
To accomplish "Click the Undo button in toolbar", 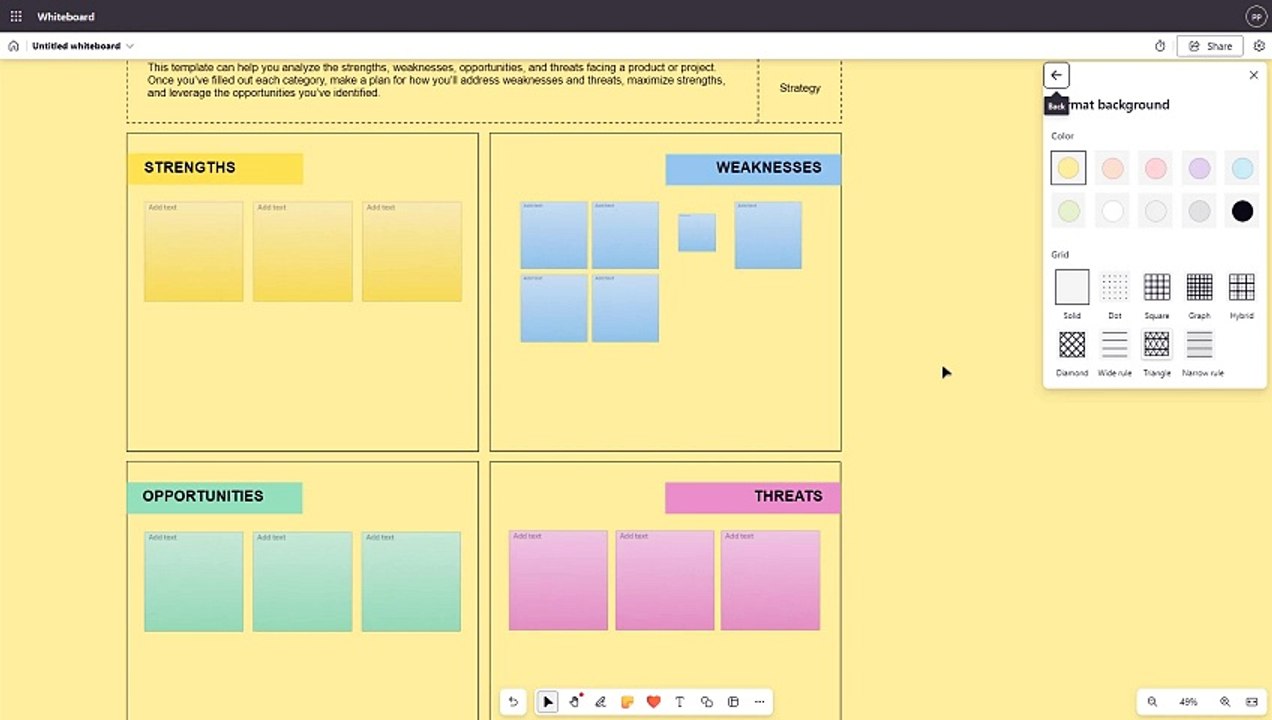I will tap(513, 702).
